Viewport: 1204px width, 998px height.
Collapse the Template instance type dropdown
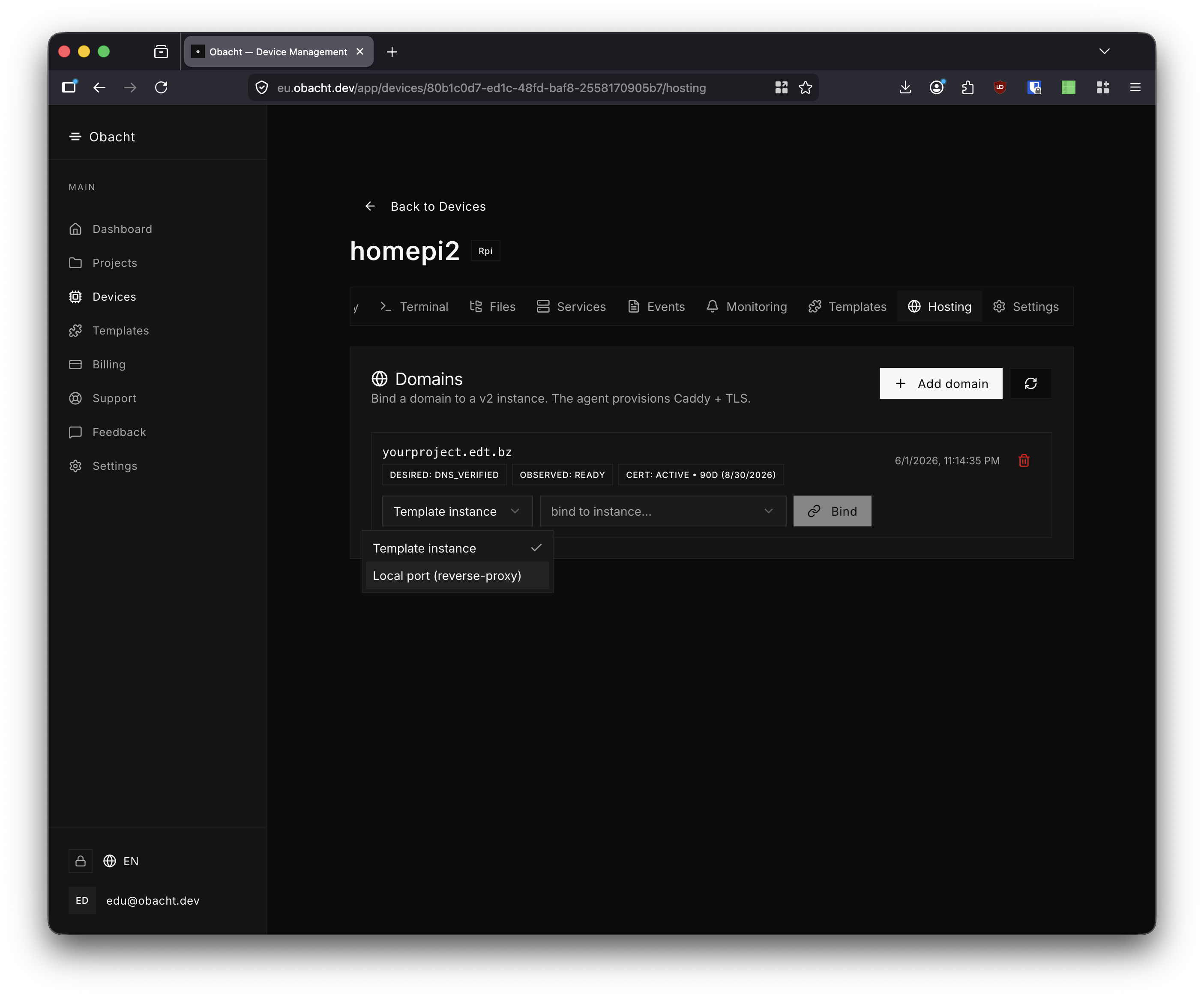click(457, 511)
